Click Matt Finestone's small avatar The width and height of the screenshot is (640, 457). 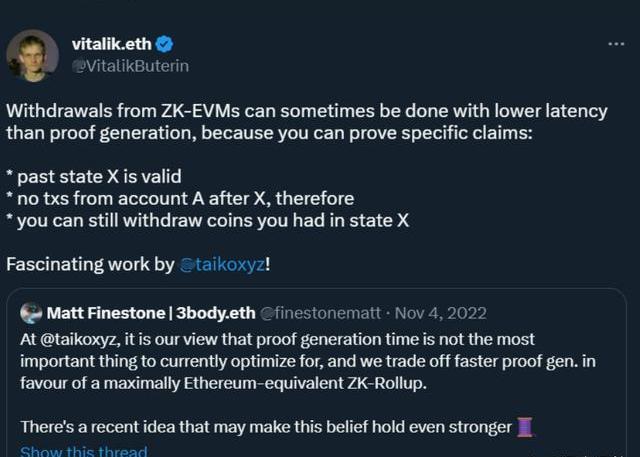click(x=31, y=313)
